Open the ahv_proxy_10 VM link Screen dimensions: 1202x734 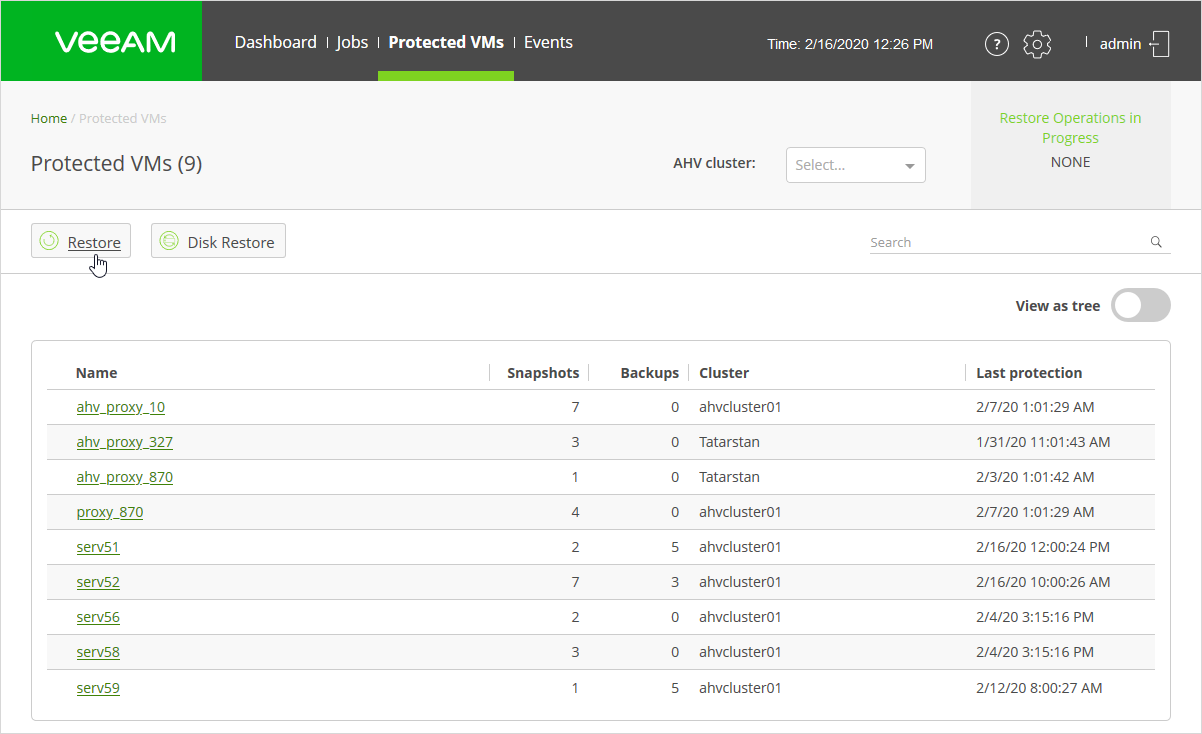pyautogui.click(x=121, y=407)
